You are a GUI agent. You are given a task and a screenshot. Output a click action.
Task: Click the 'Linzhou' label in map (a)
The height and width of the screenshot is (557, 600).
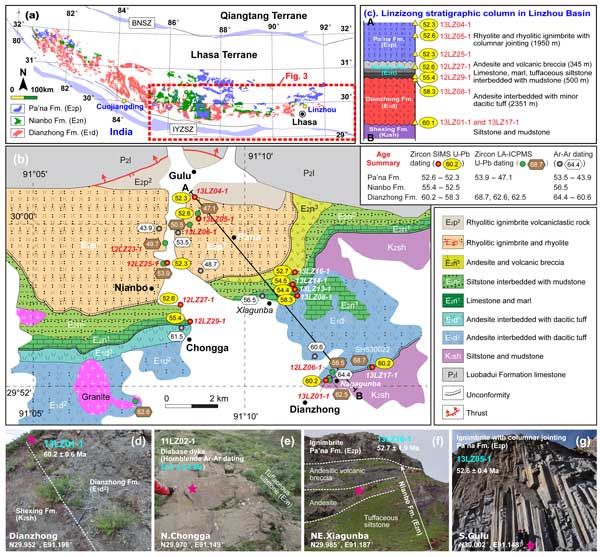(x=322, y=109)
